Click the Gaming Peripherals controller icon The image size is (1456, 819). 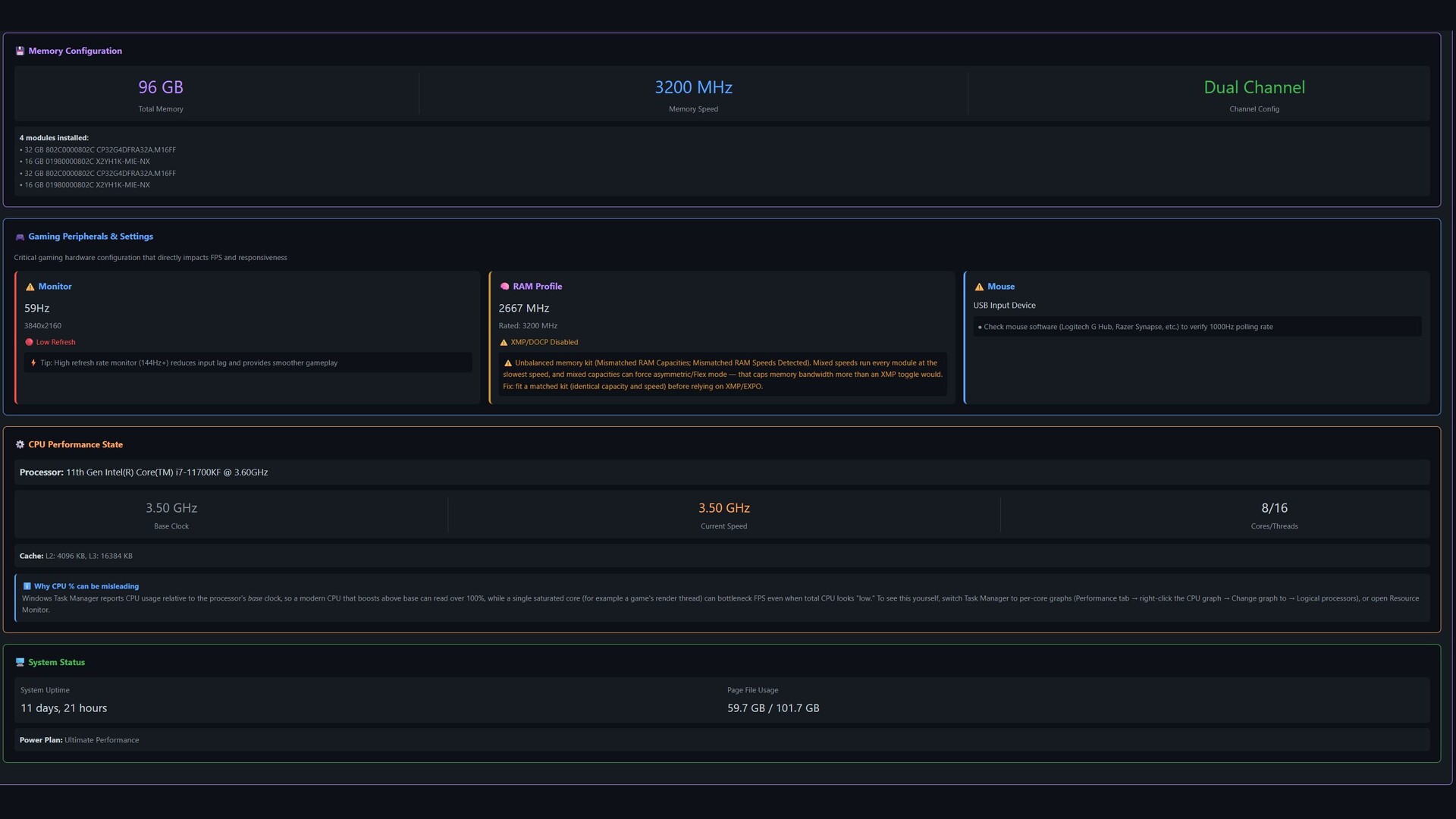tap(20, 237)
